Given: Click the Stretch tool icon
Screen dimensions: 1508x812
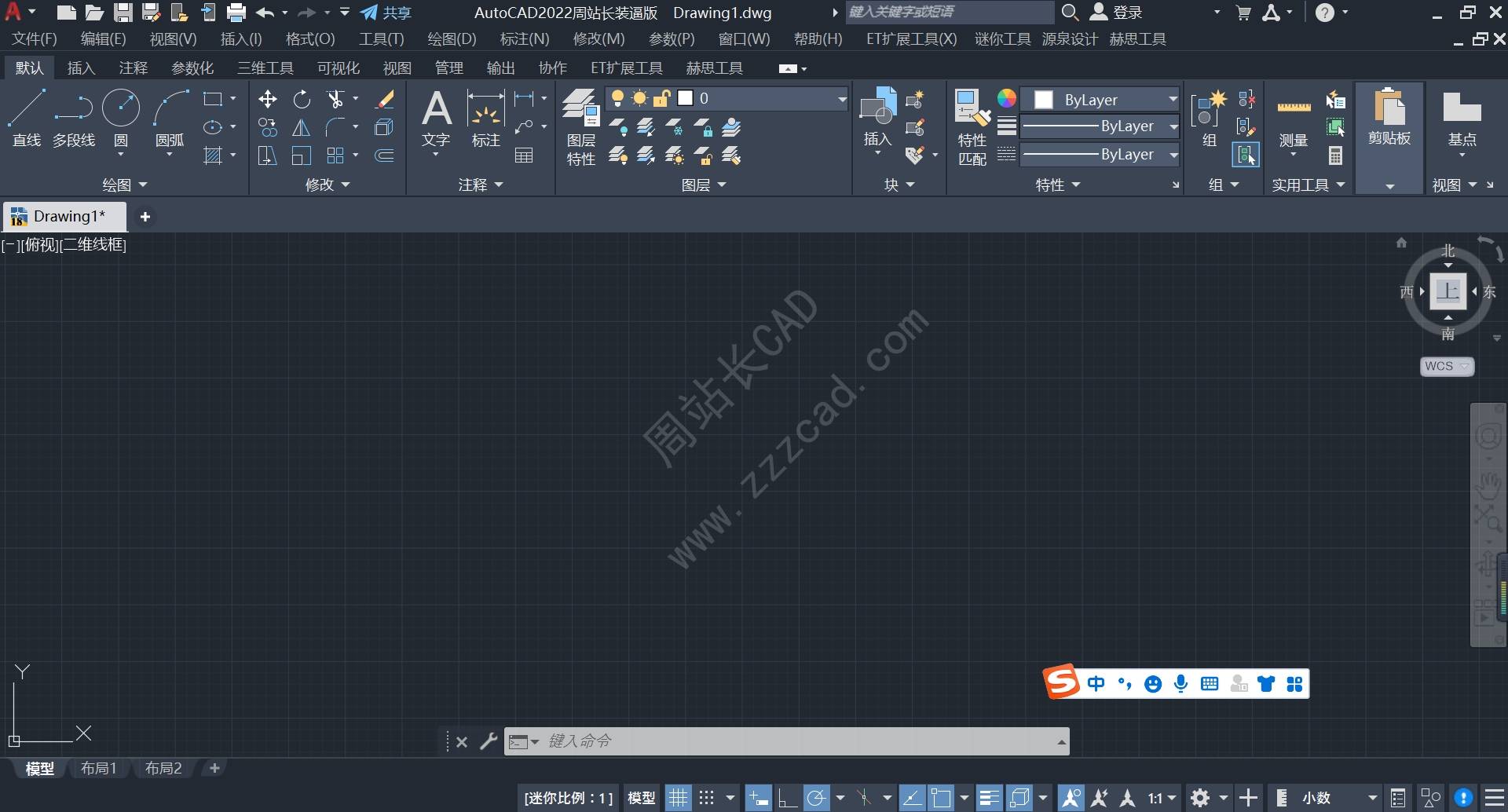Looking at the screenshot, I should (x=268, y=155).
